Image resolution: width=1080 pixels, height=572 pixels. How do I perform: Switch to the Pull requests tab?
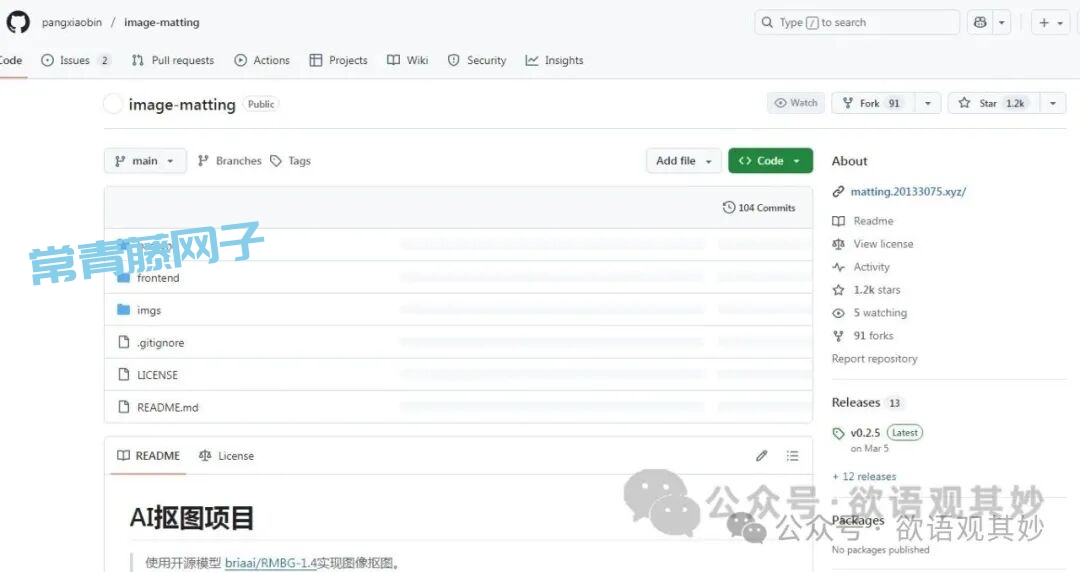coord(173,60)
